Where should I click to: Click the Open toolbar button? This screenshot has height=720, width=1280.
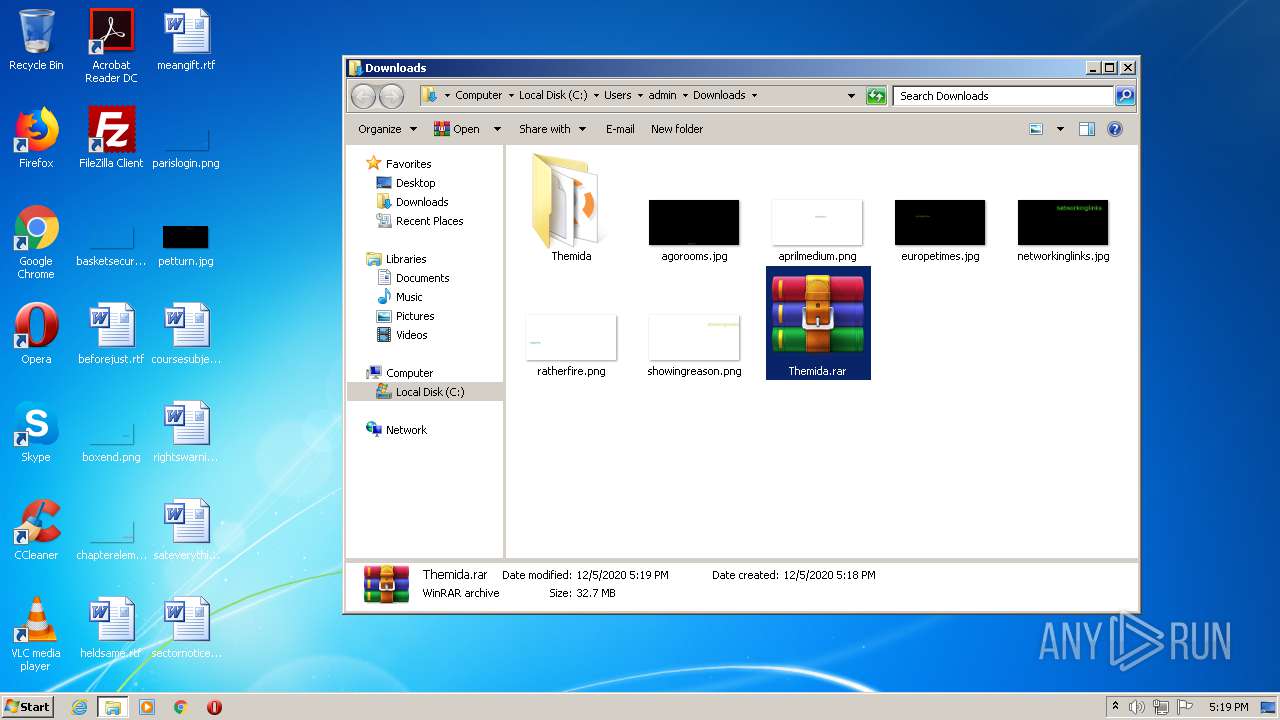[x=458, y=129]
